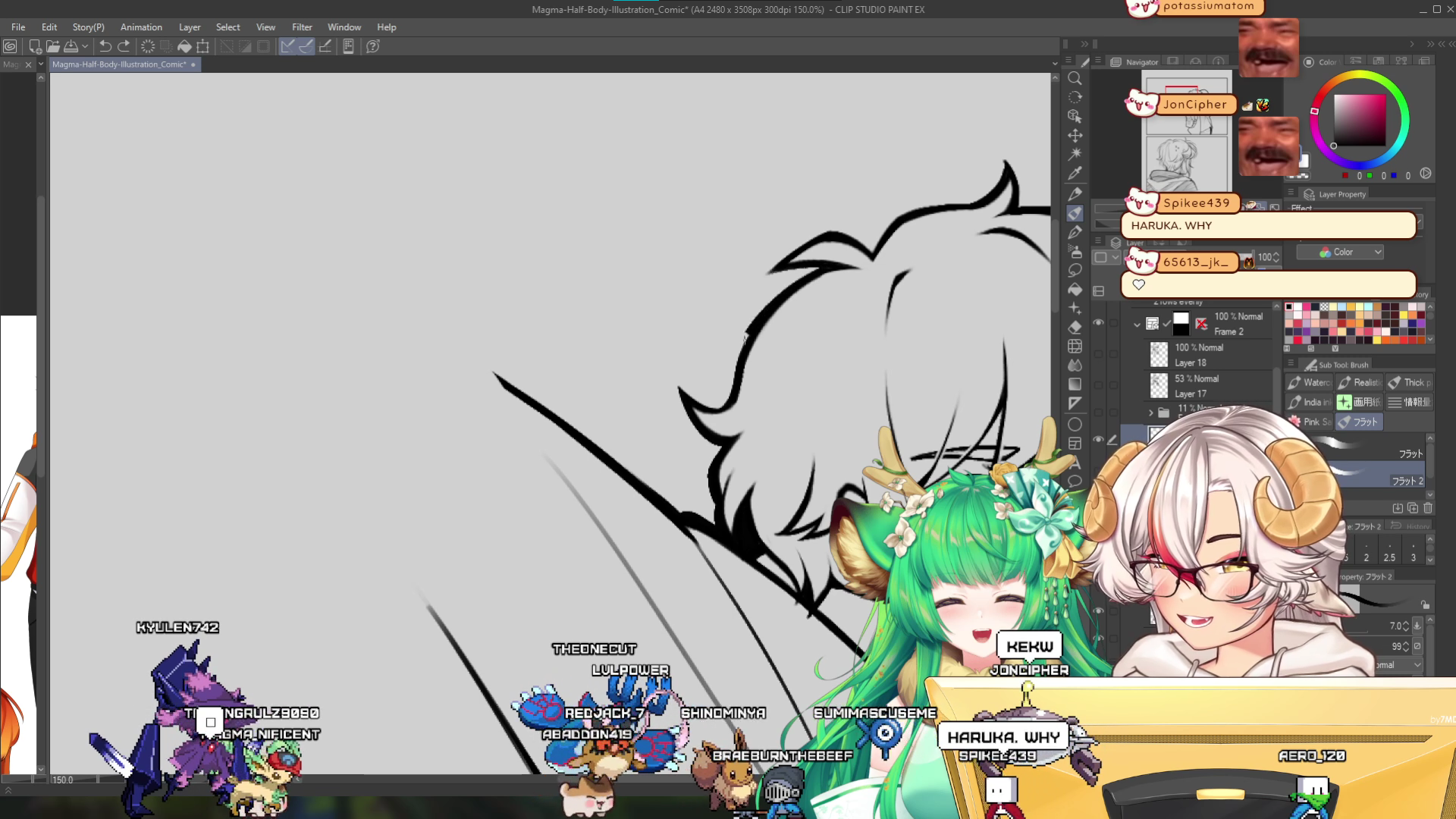Select the Move layer tool
Screen dimensions: 1456x819
[1075, 136]
